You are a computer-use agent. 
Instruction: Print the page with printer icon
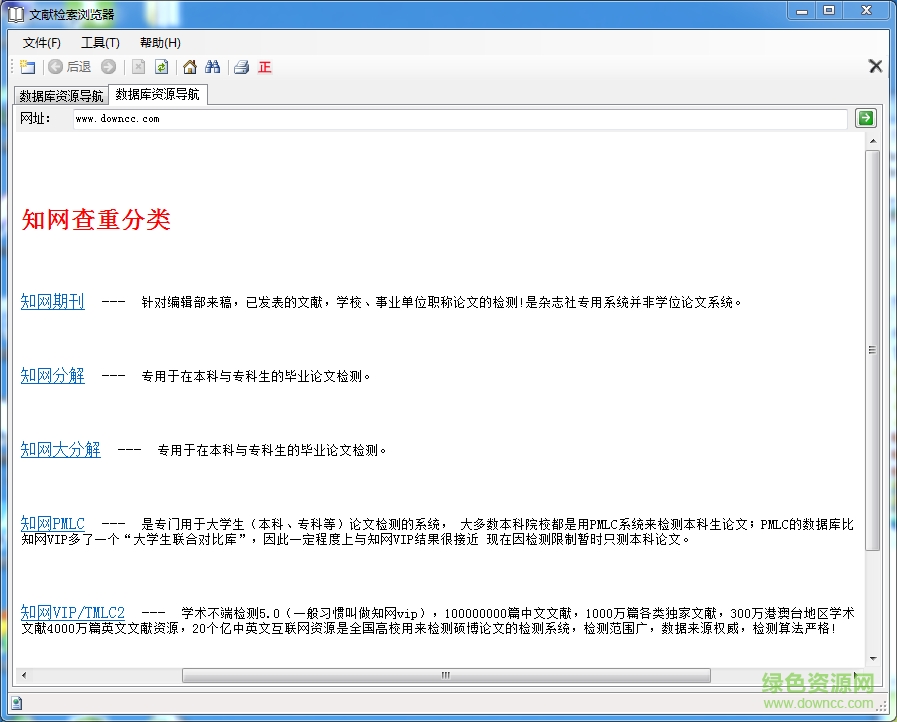pyautogui.click(x=241, y=67)
